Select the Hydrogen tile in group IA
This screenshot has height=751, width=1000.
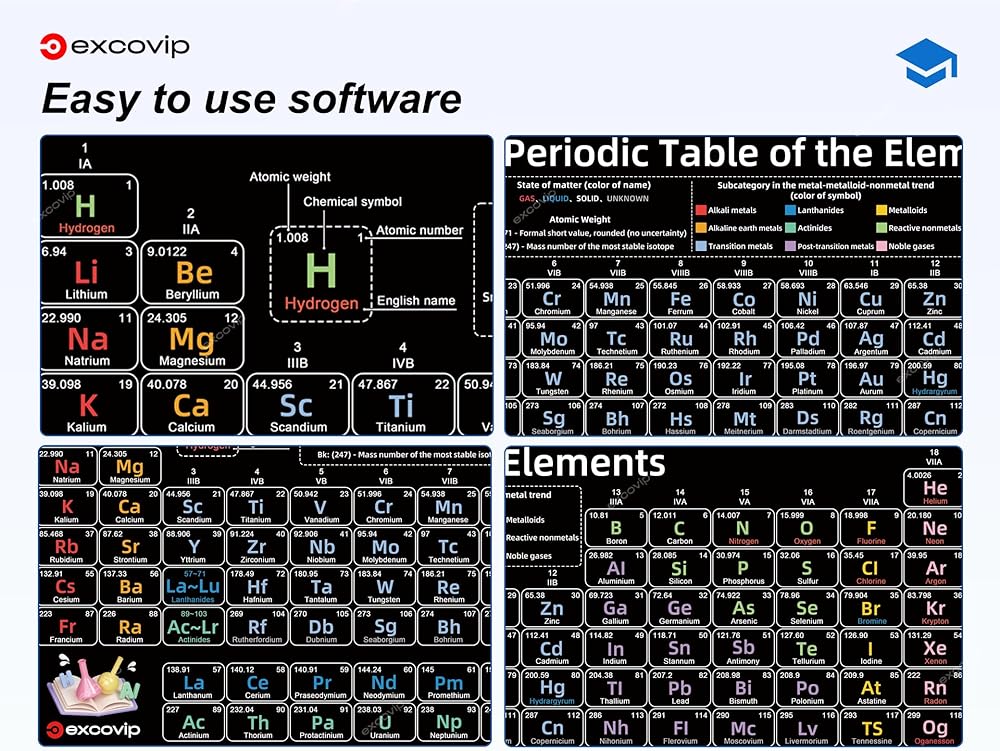tap(89, 206)
